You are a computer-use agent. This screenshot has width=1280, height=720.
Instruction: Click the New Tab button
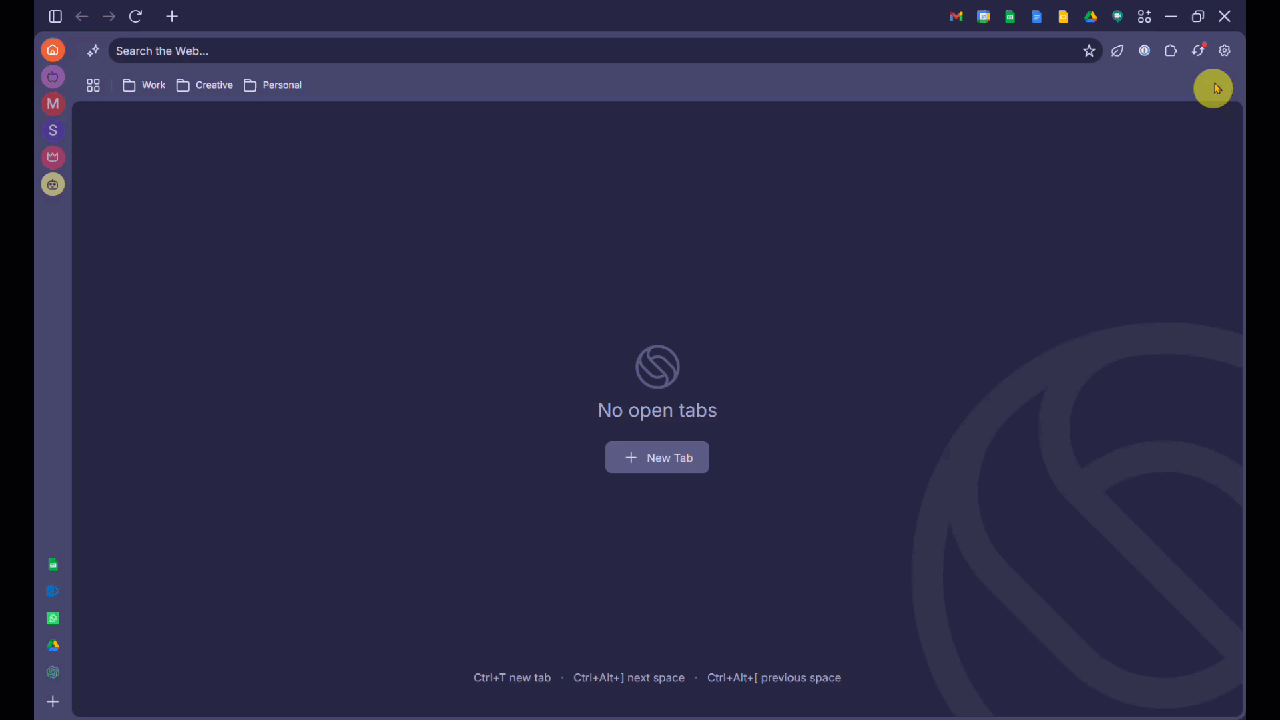coord(657,457)
